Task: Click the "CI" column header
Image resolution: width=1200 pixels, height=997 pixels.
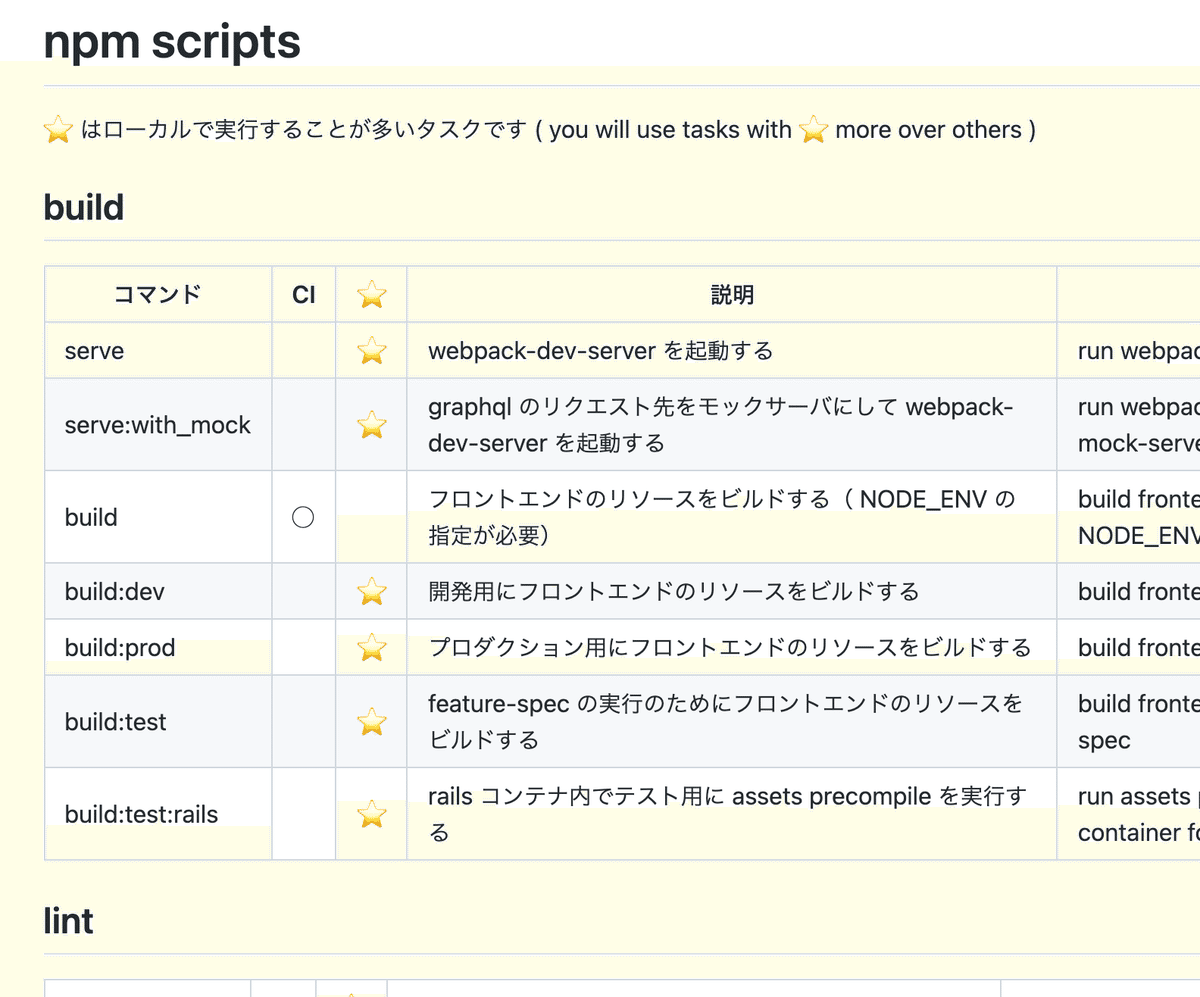Action: pyautogui.click(x=304, y=294)
